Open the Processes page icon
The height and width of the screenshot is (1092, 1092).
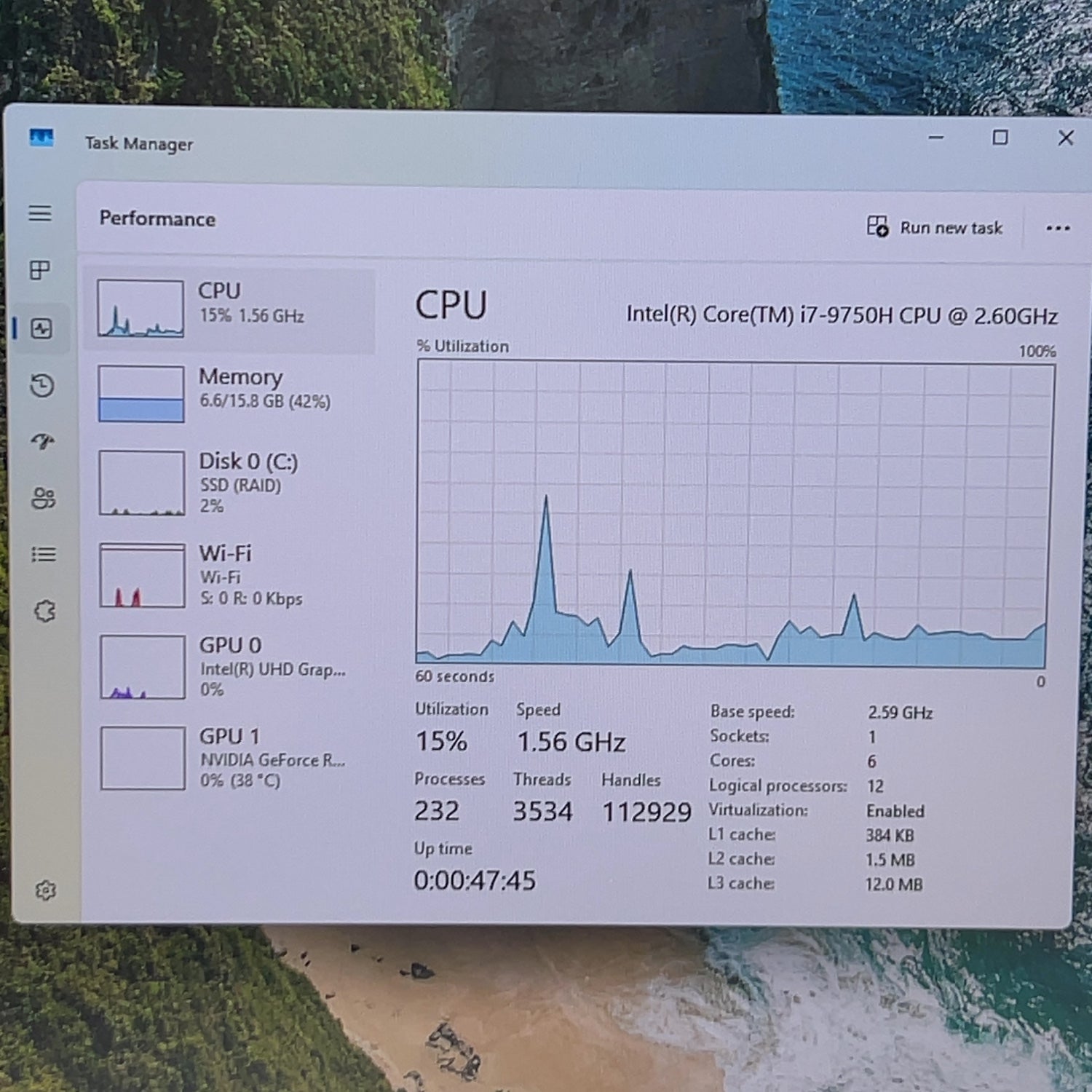point(40,270)
